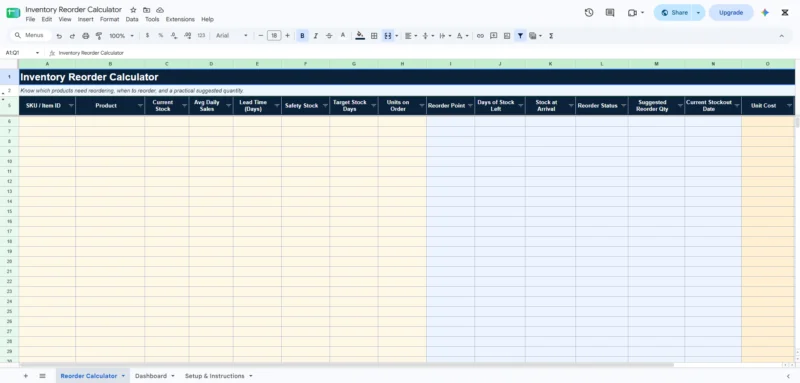The image size is (800, 383).
Task: Toggle bold formatting
Action: tap(303, 36)
